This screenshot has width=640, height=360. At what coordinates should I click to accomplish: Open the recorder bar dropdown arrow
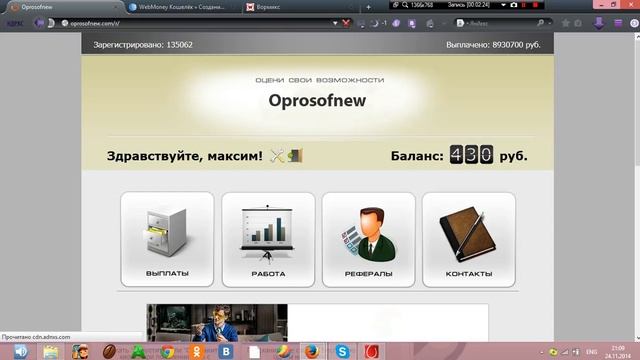pyautogui.click(x=503, y=5)
